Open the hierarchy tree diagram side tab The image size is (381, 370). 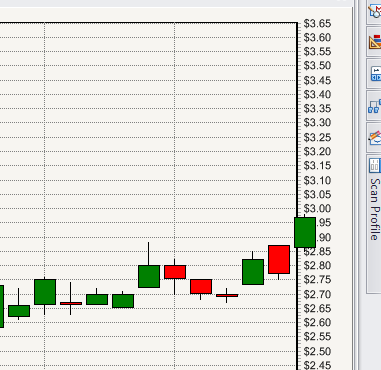point(375,106)
